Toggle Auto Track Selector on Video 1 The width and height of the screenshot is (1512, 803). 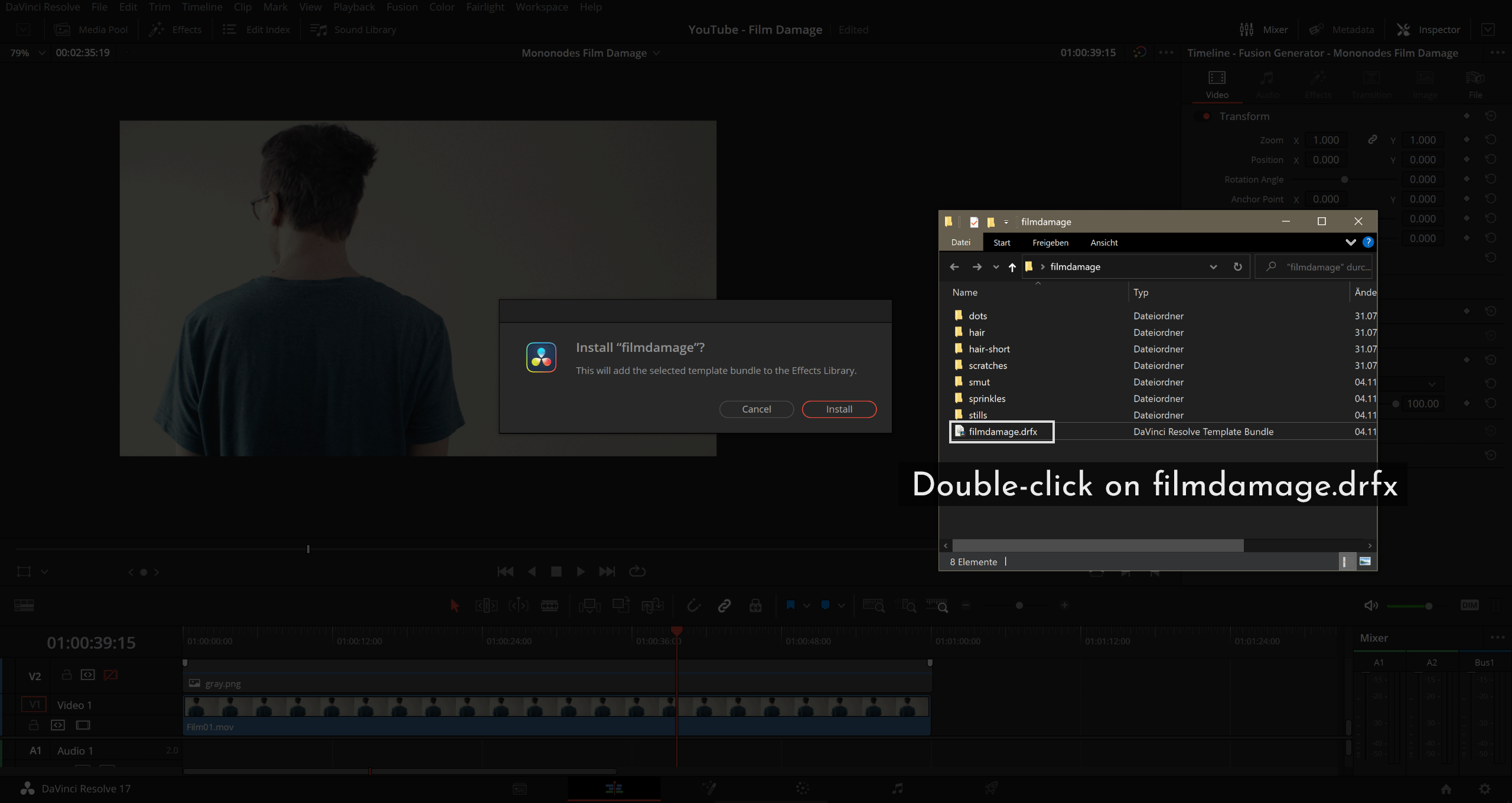click(x=58, y=725)
